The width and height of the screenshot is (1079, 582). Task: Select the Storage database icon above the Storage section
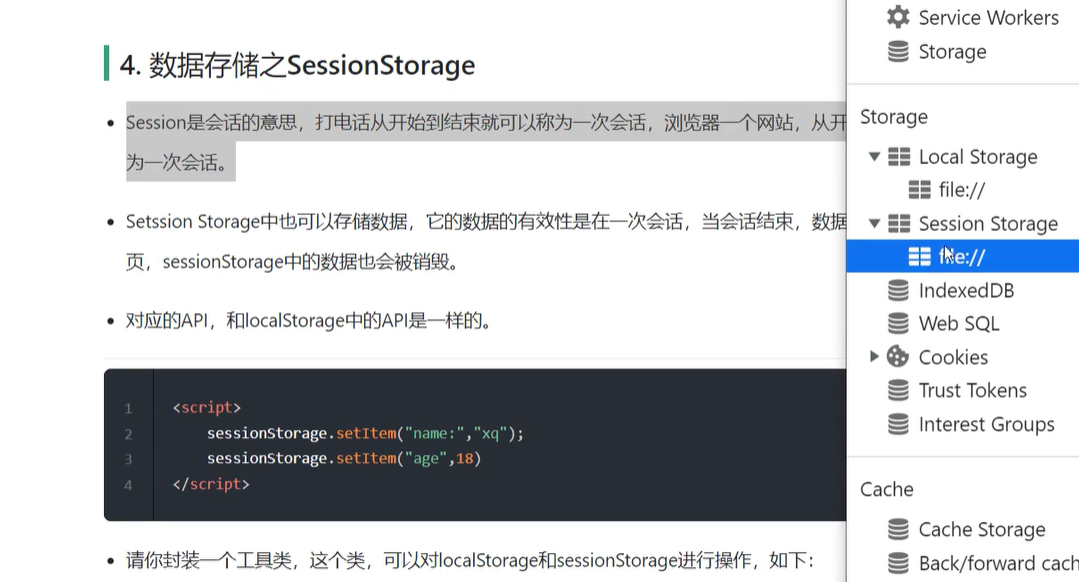[897, 51]
